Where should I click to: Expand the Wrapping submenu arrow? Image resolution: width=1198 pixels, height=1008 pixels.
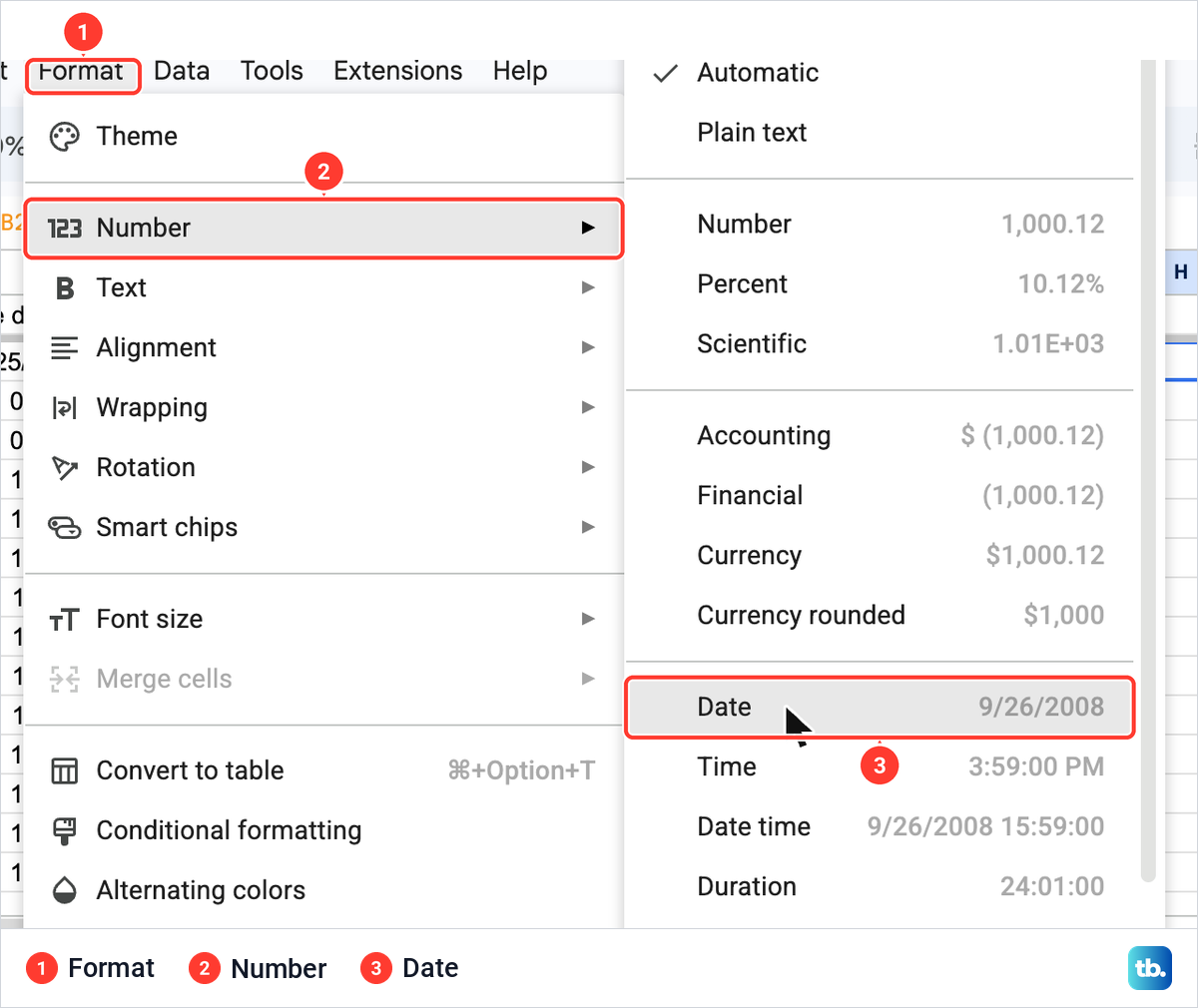click(x=588, y=407)
